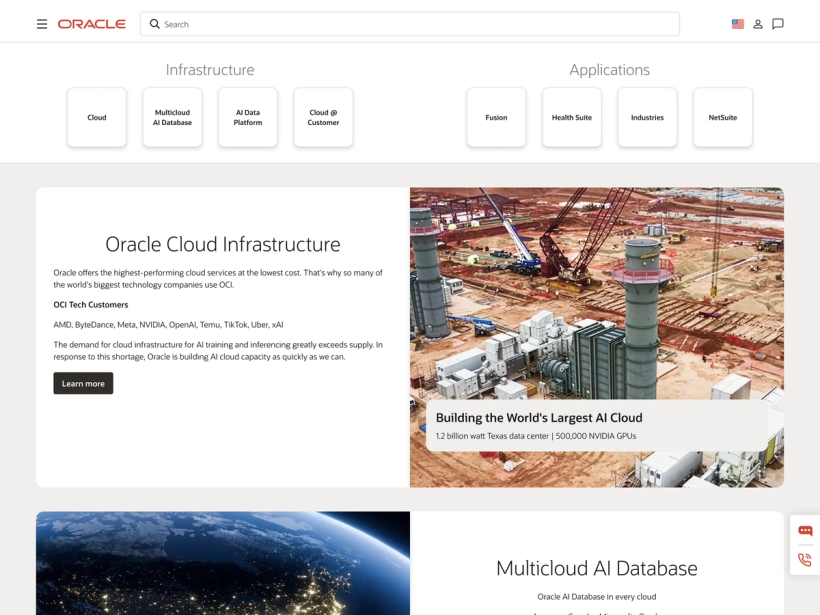The image size is (820, 615).
Task: Click the 1.2 billion watt Texas data center caption
Action: 536,436
